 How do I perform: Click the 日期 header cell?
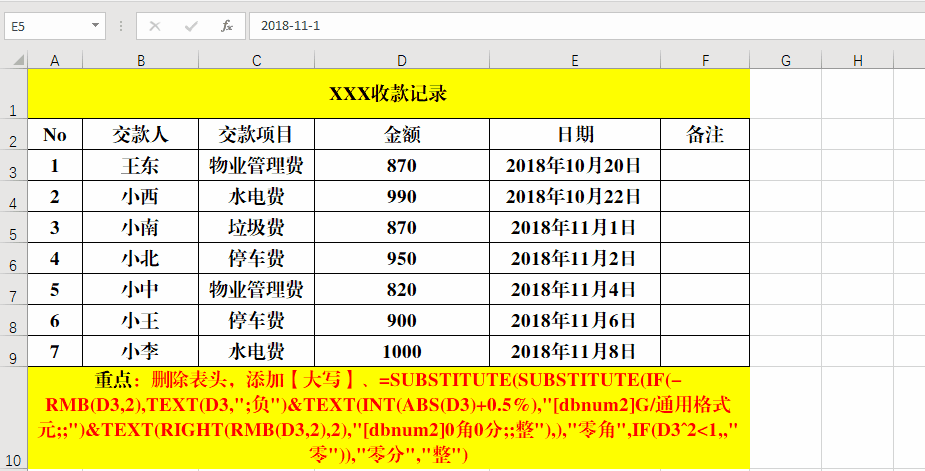[x=575, y=134]
